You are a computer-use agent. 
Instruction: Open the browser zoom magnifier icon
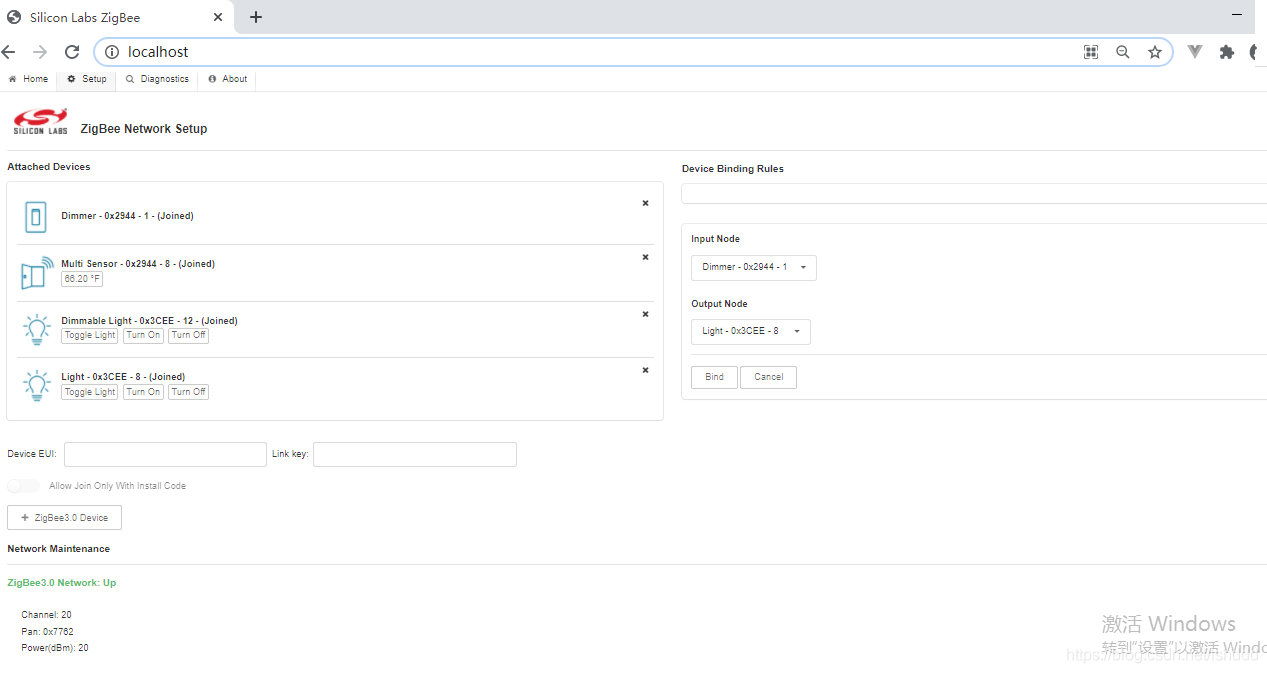pos(1123,52)
